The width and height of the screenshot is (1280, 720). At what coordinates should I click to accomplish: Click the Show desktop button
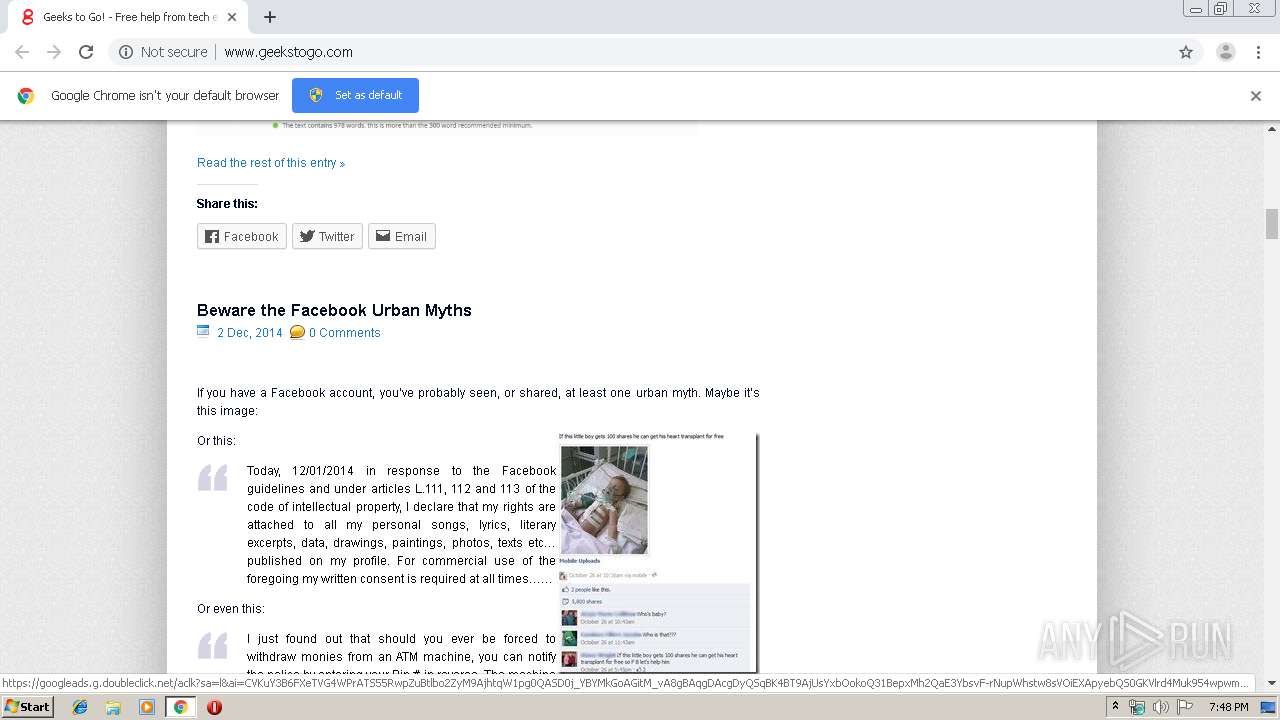pyautogui.click(x=1270, y=707)
